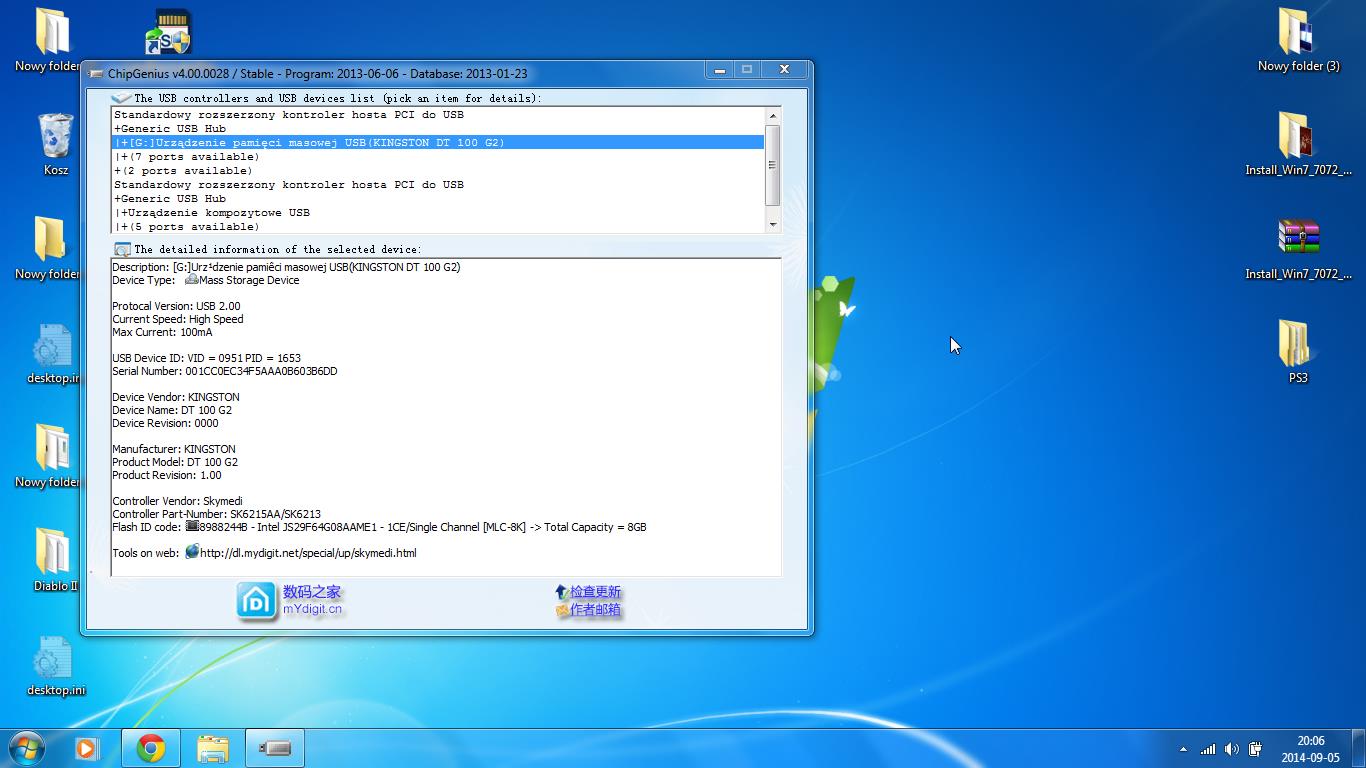This screenshot has height=768, width=1366.
Task: Click the 'Manufacturer: KINGSTON' line
Action: point(174,449)
